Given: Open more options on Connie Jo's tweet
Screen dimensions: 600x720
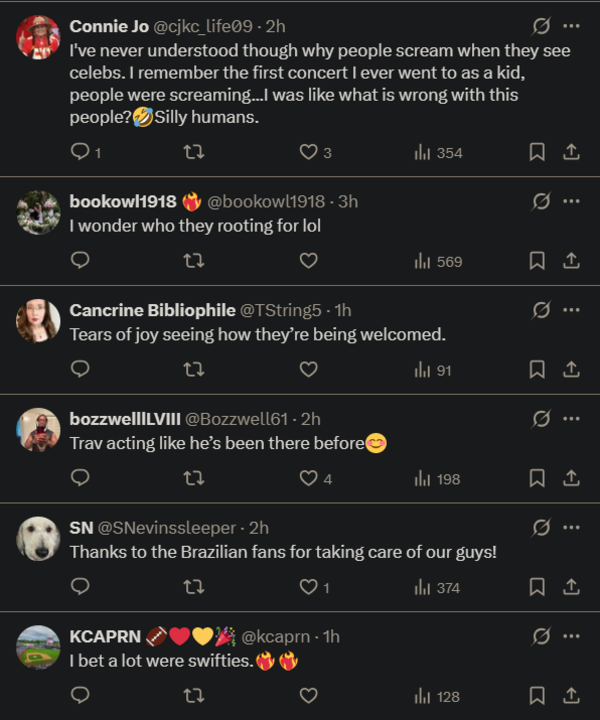Looking at the screenshot, I should click(x=571, y=27).
